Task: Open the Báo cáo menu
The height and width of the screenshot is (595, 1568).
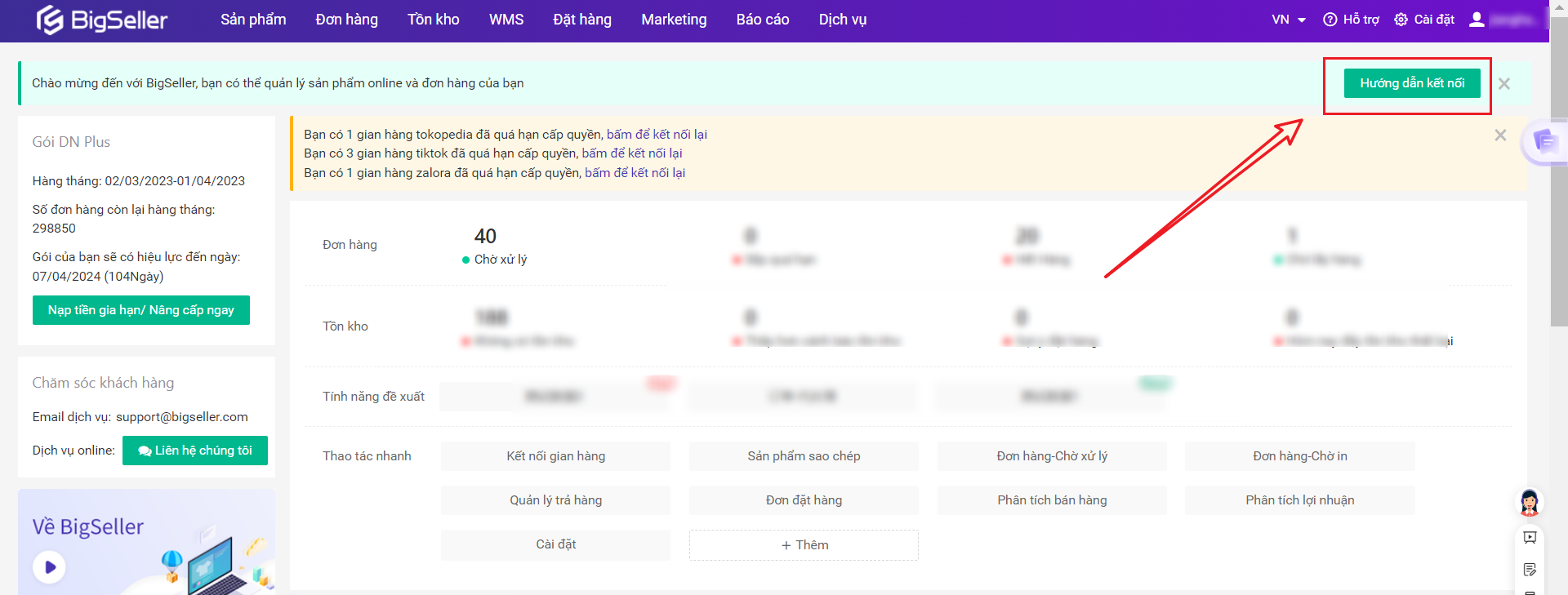Action: [x=763, y=20]
